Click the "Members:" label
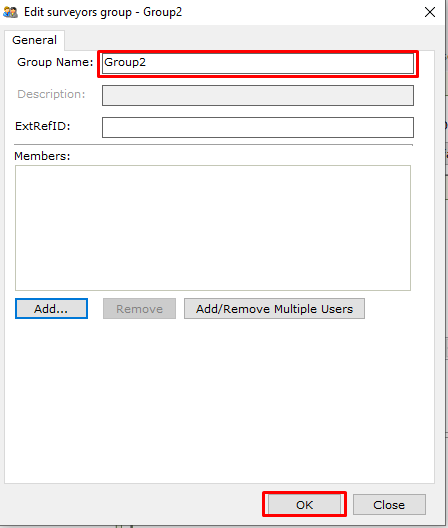Screen dimensions: 448x528 (42, 156)
